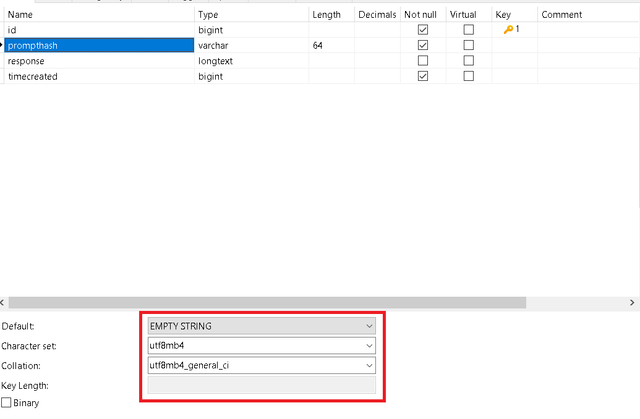640x419 pixels.
Task: Click the Not null column header
Action: 423,15
